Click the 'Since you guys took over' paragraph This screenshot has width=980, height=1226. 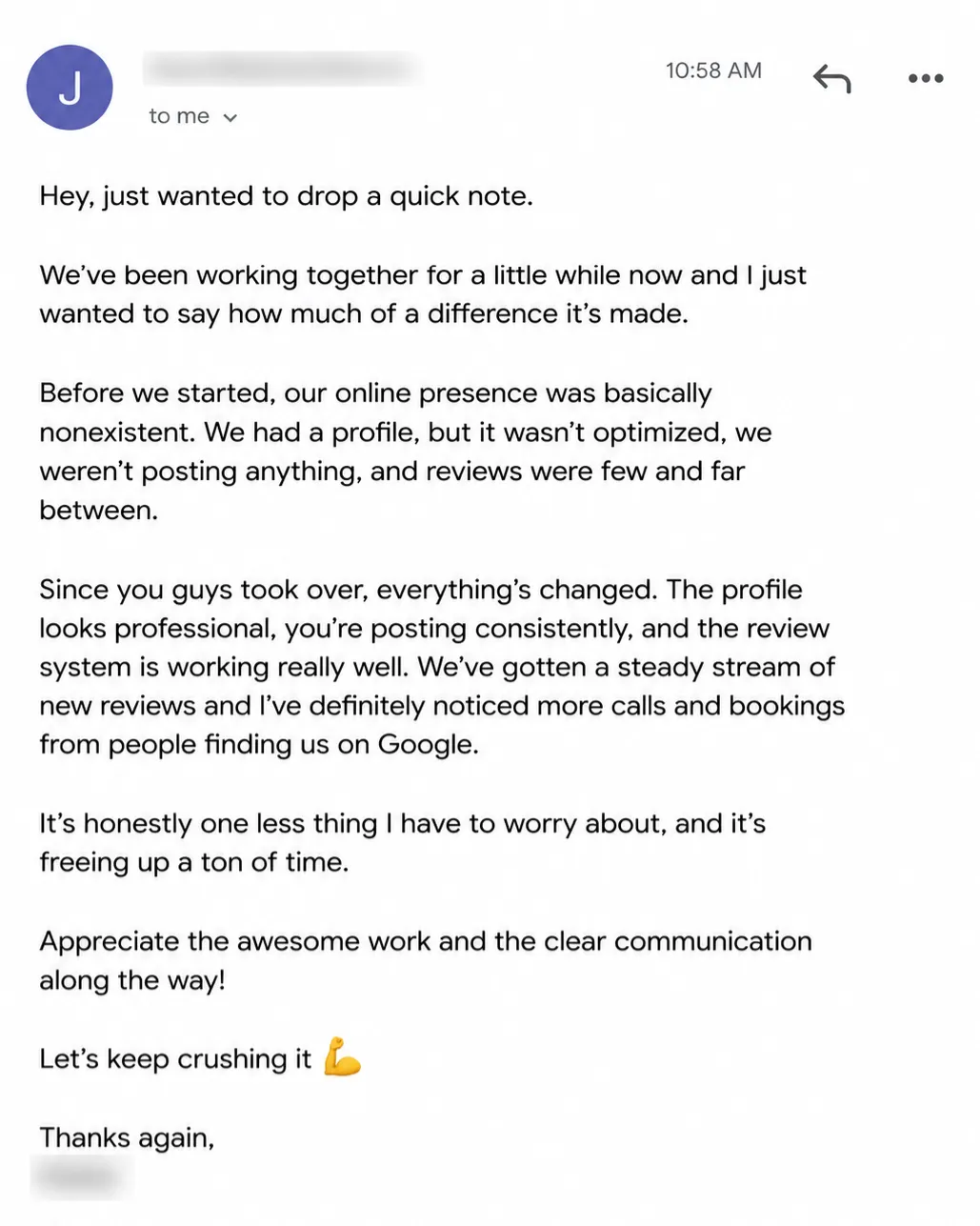tap(442, 667)
